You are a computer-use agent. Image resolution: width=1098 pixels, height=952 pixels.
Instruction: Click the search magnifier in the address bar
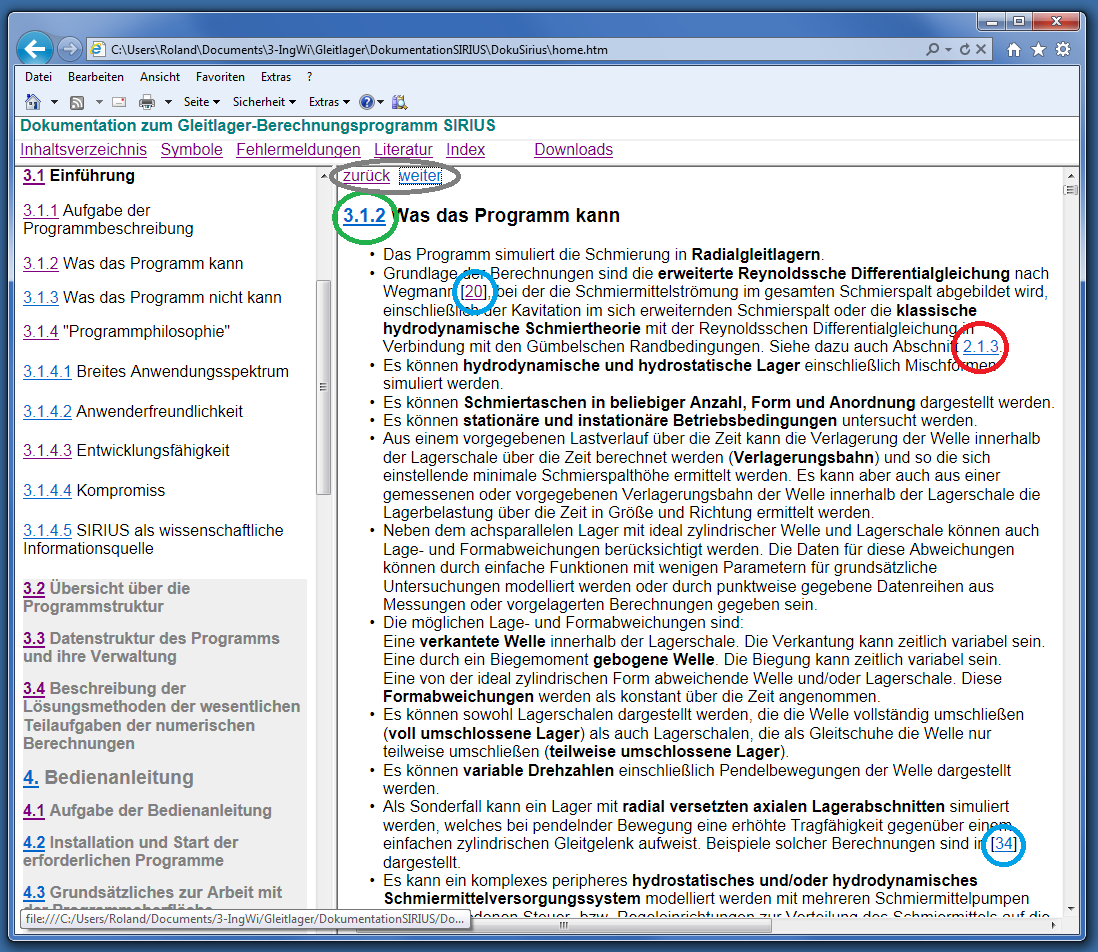(933, 49)
